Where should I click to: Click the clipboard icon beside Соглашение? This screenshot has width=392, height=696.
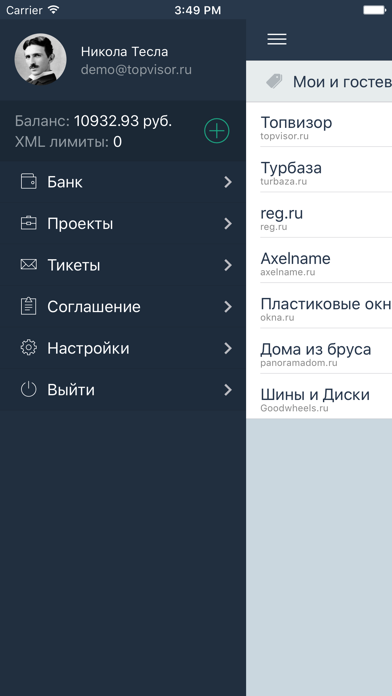click(x=28, y=306)
